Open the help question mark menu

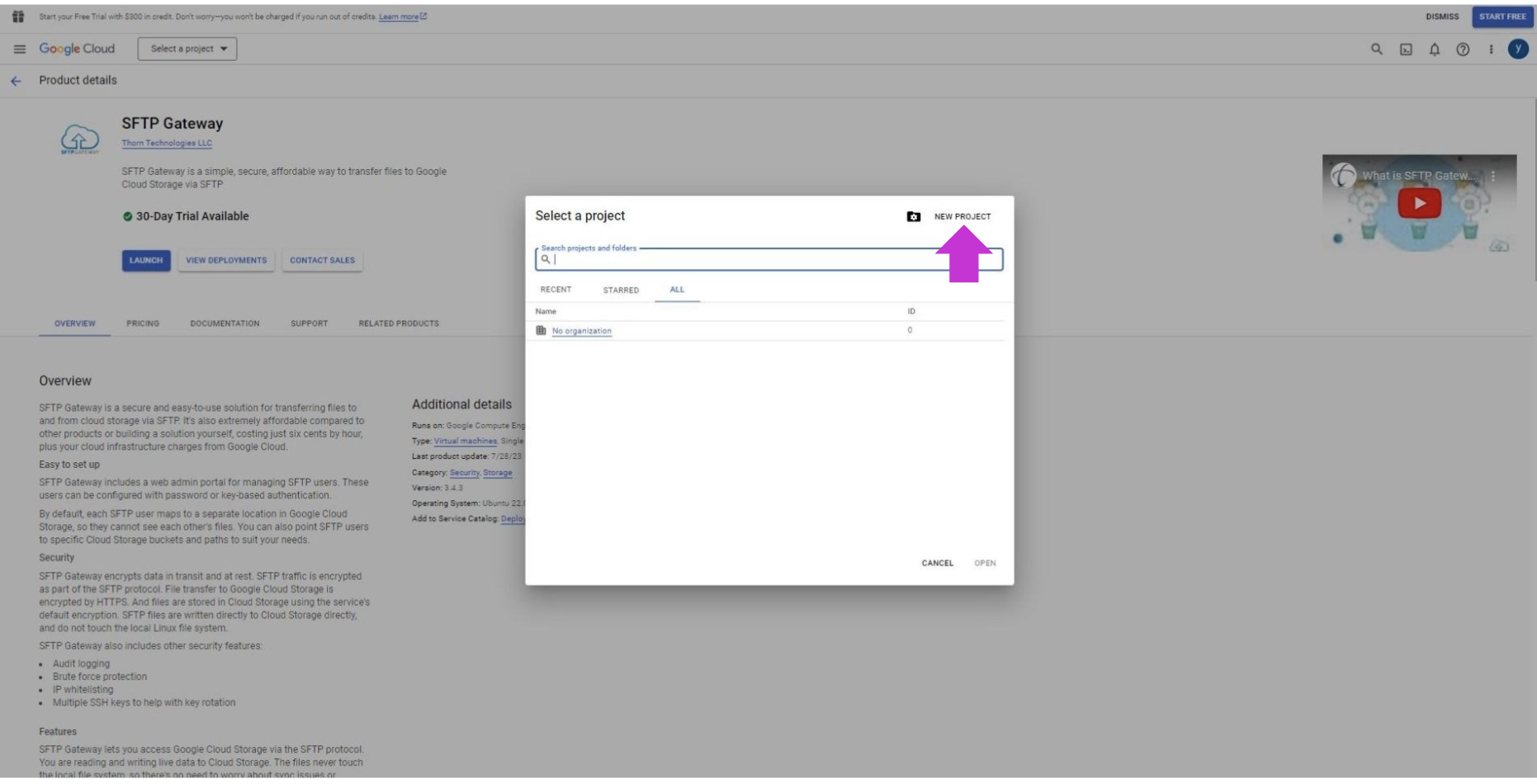(x=1463, y=50)
